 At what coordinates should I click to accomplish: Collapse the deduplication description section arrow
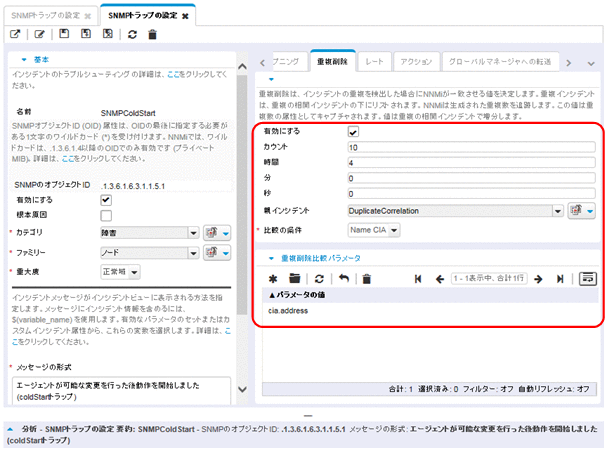(x=271, y=79)
